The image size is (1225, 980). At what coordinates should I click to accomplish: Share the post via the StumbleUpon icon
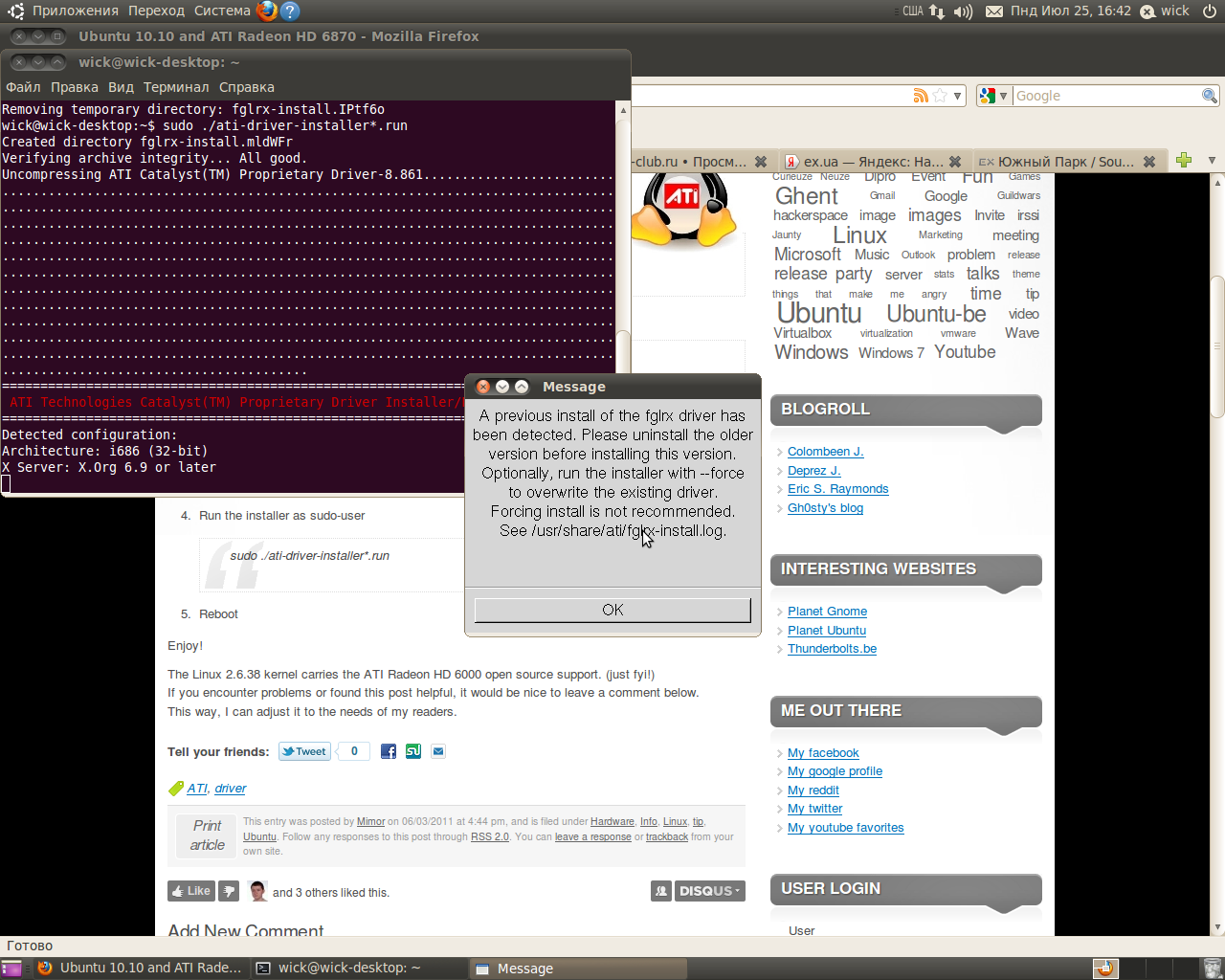[413, 751]
